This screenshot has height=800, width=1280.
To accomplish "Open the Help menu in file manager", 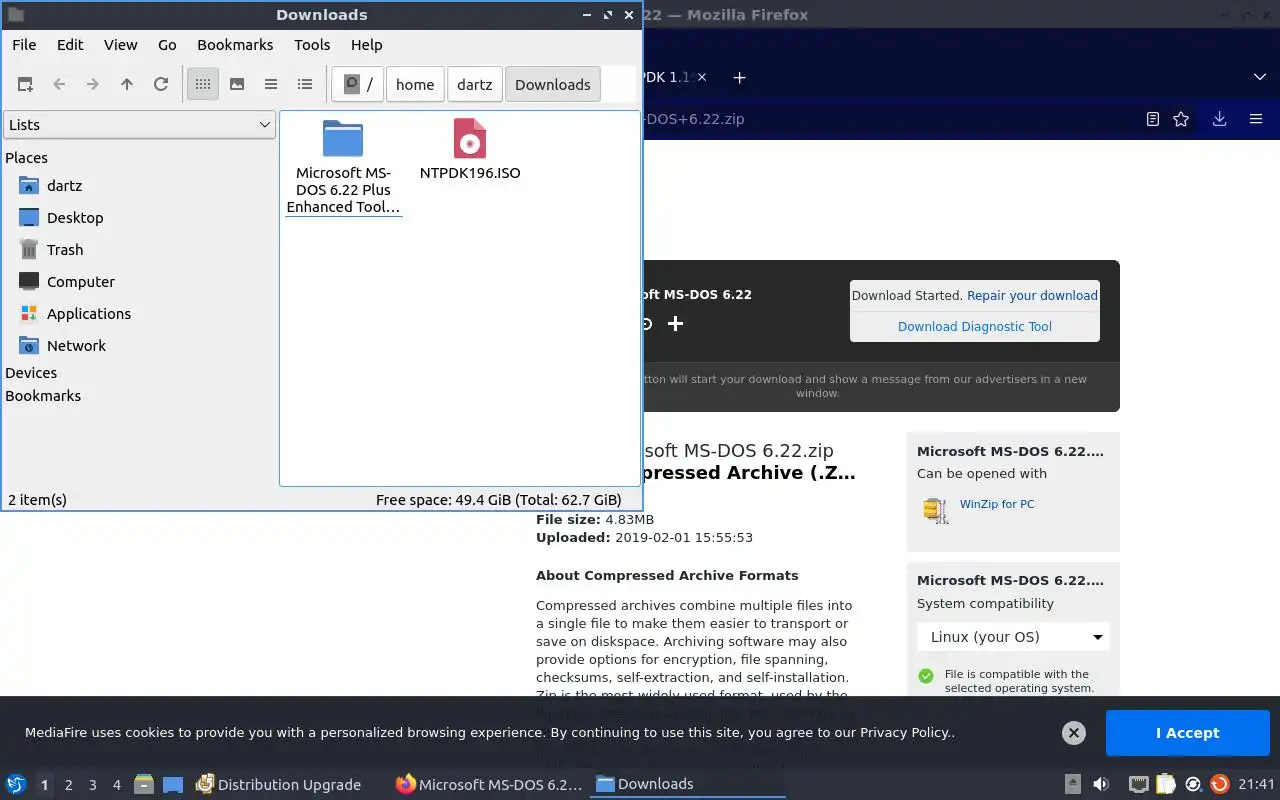I will pyautogui.click(x=367, y=45).
